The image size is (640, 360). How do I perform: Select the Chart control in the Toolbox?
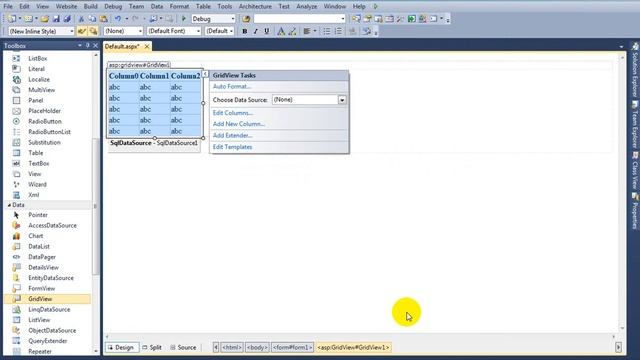pos(36,236)
